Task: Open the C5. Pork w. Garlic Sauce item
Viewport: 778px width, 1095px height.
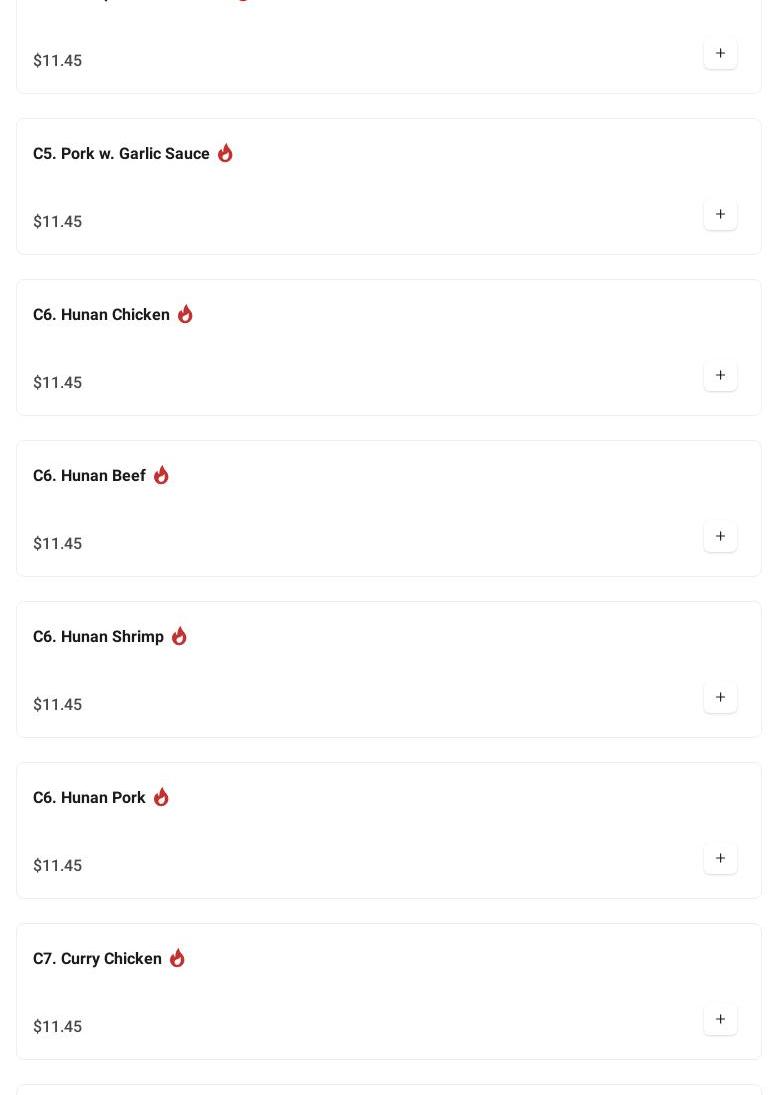Action: [121, 154]
